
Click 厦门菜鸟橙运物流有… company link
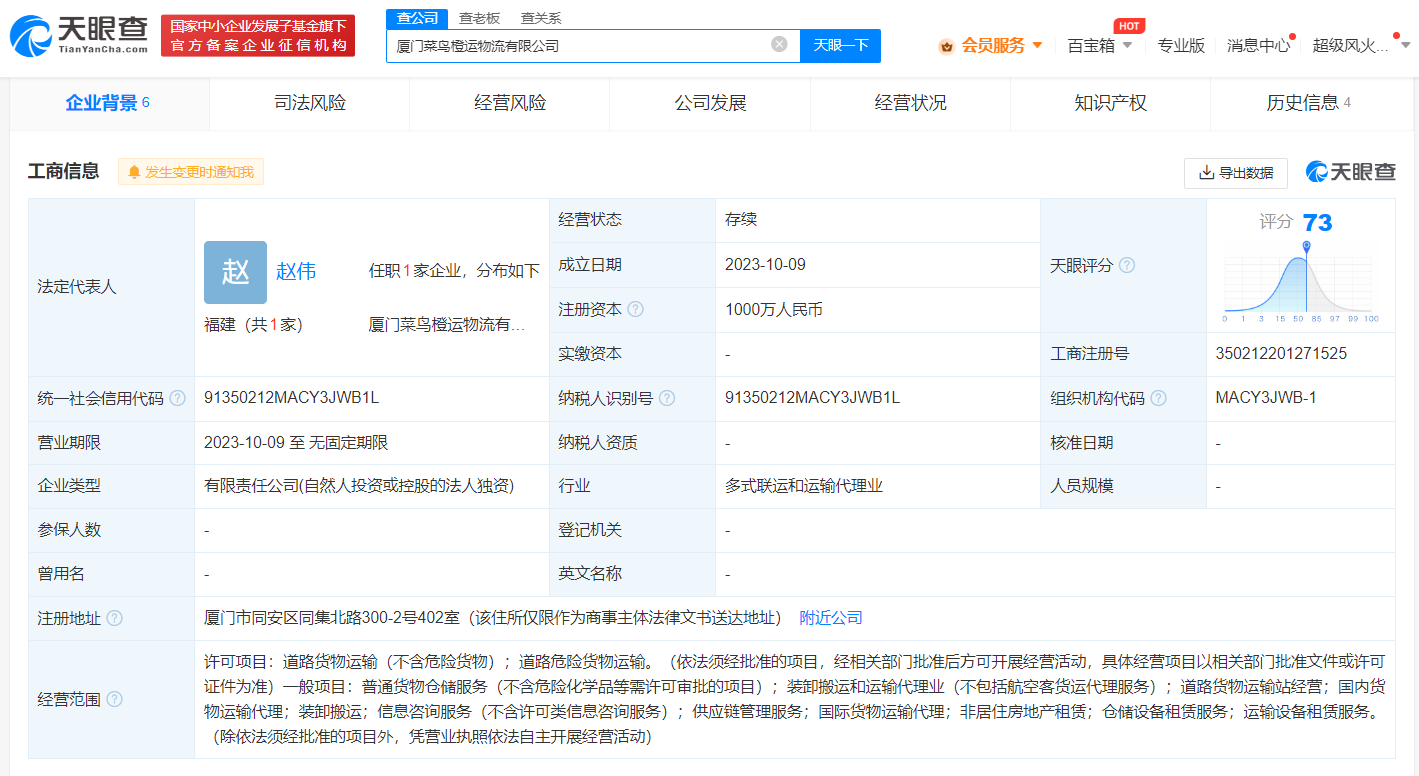(447, 325)
